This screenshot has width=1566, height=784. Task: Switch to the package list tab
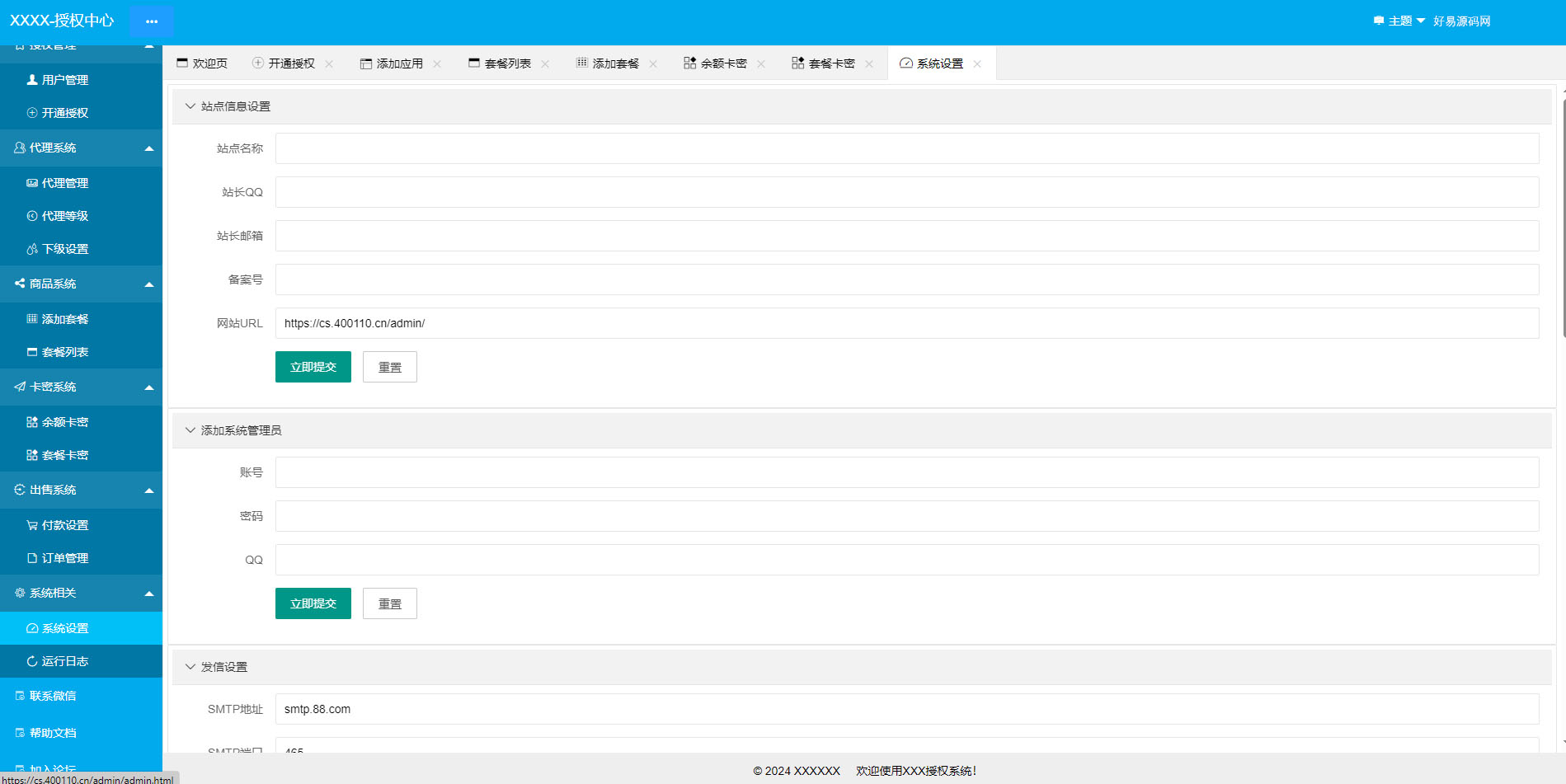click(500, 63)
